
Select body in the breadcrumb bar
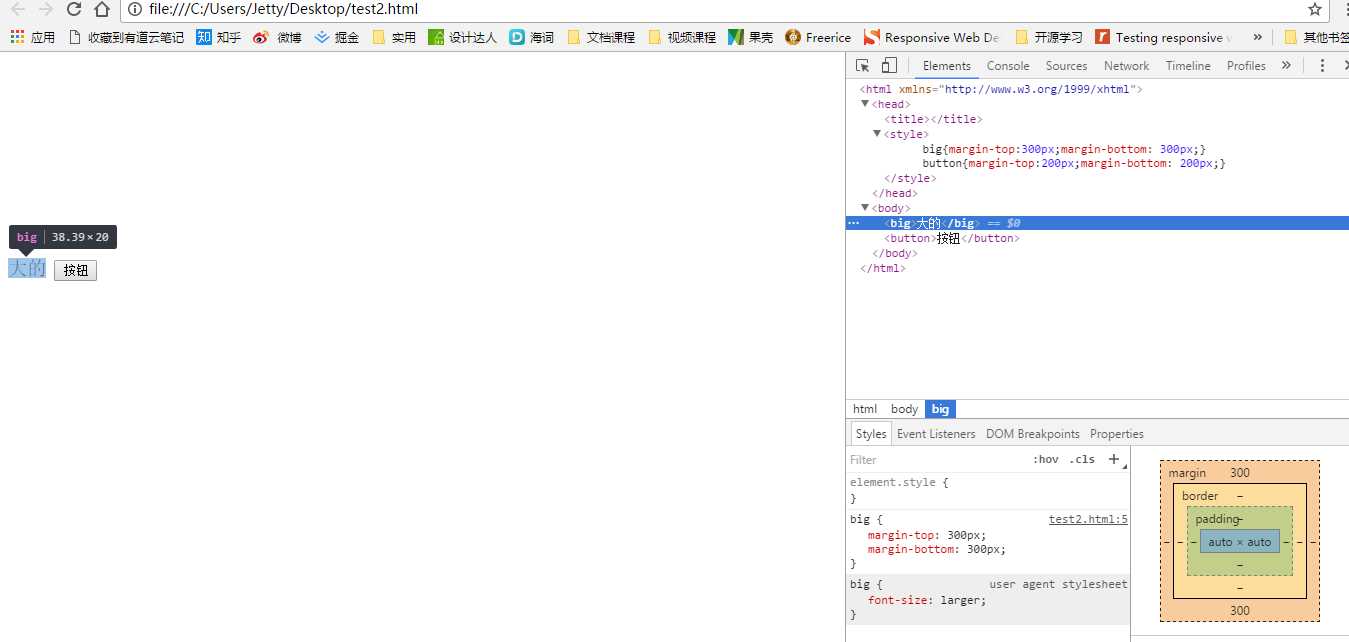coord(904,409)
